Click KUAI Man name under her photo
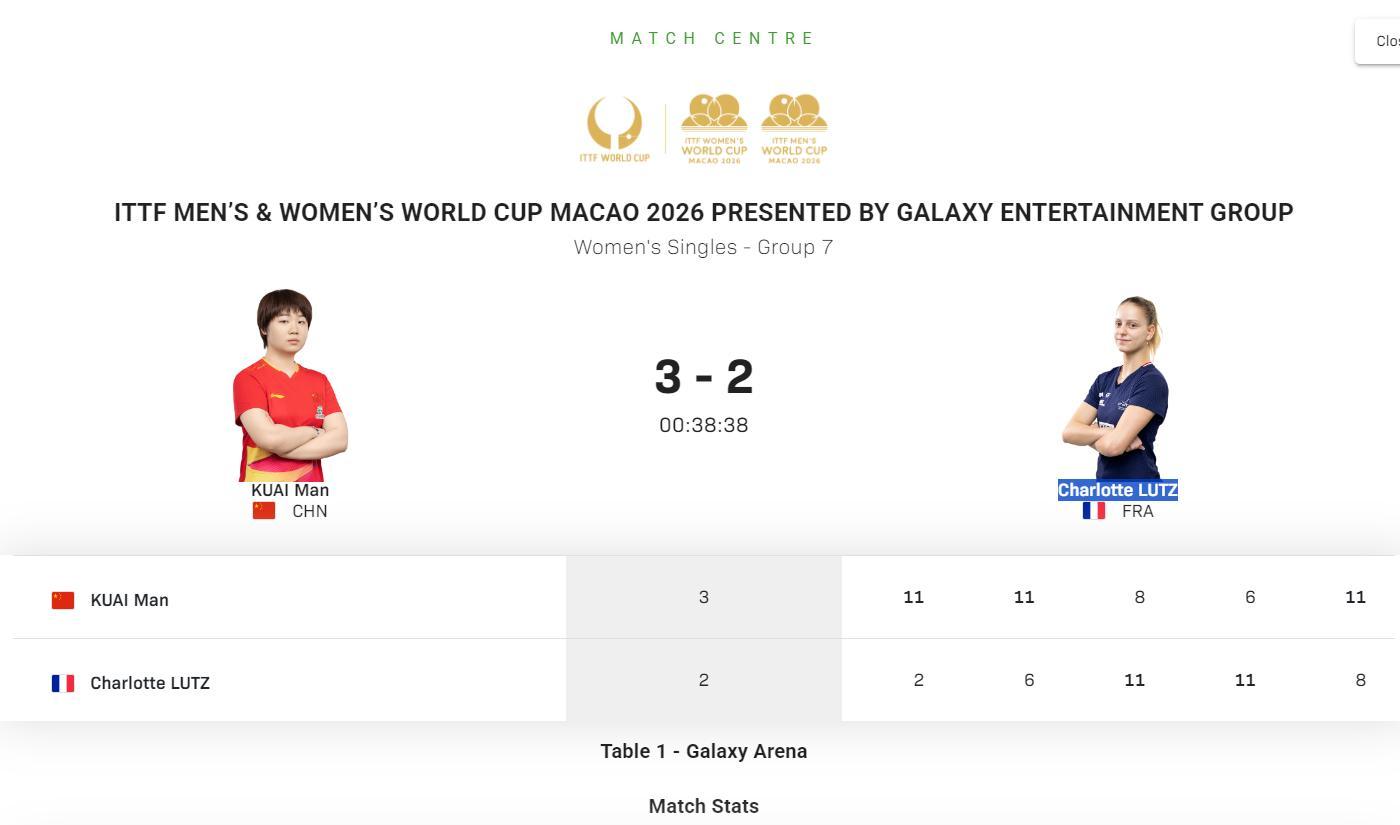Viewport: 1400px width, 825px height. pos(290,490)
